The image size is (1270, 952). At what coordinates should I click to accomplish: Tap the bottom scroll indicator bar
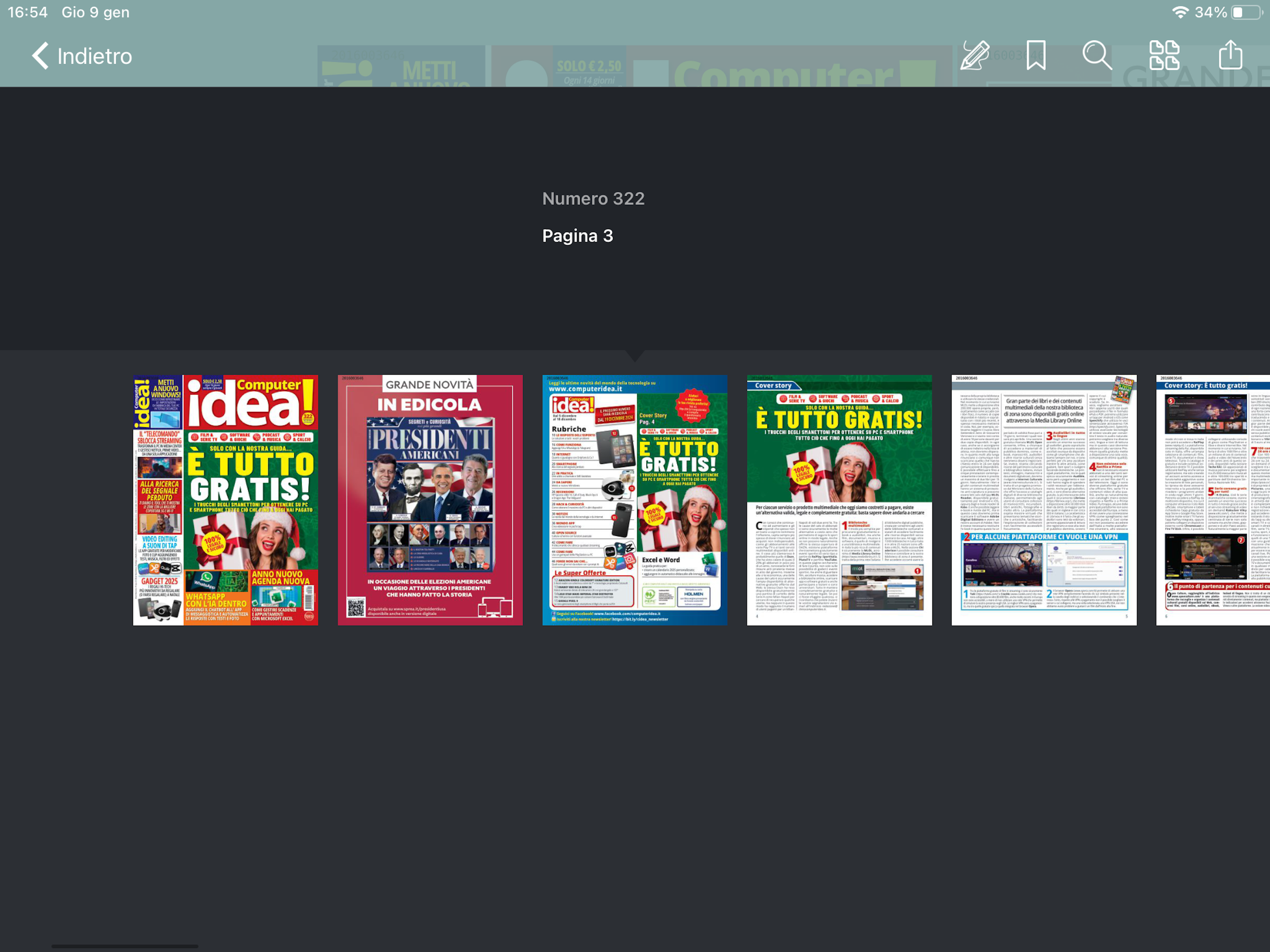125,945
